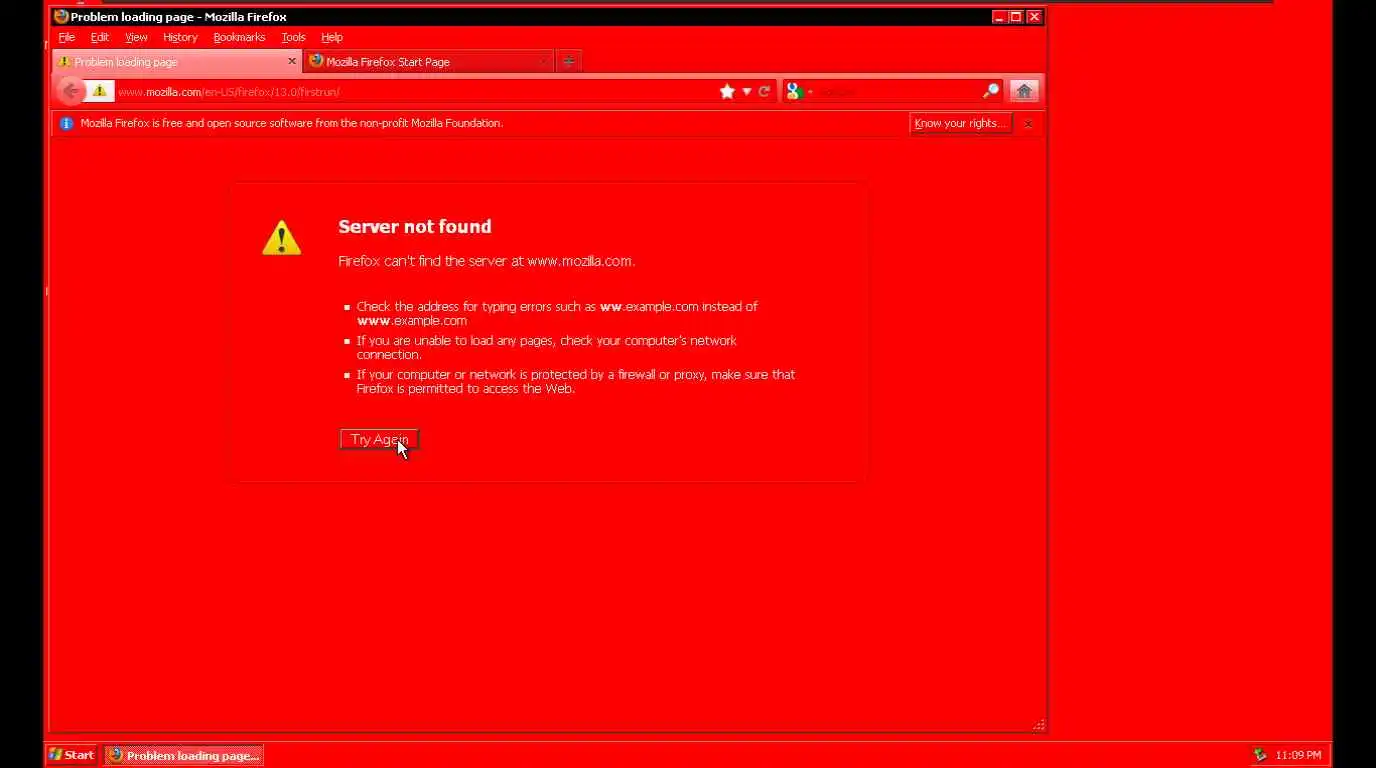This screenshot has height=768, width=1376.
Task: Maximize the Firefox window
Action: 1016,16
